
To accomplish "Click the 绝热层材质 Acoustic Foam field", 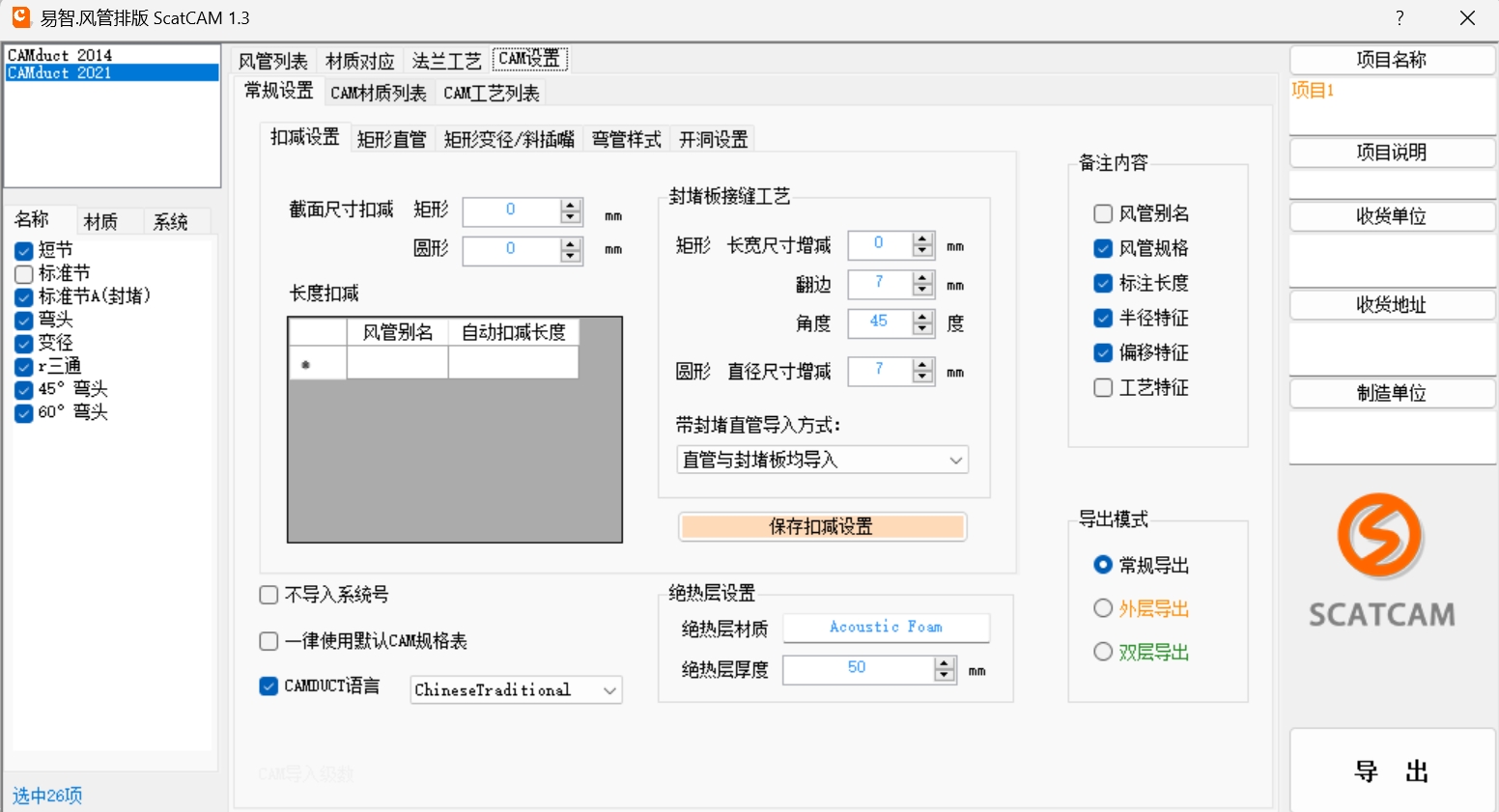I will pos(886,628).
